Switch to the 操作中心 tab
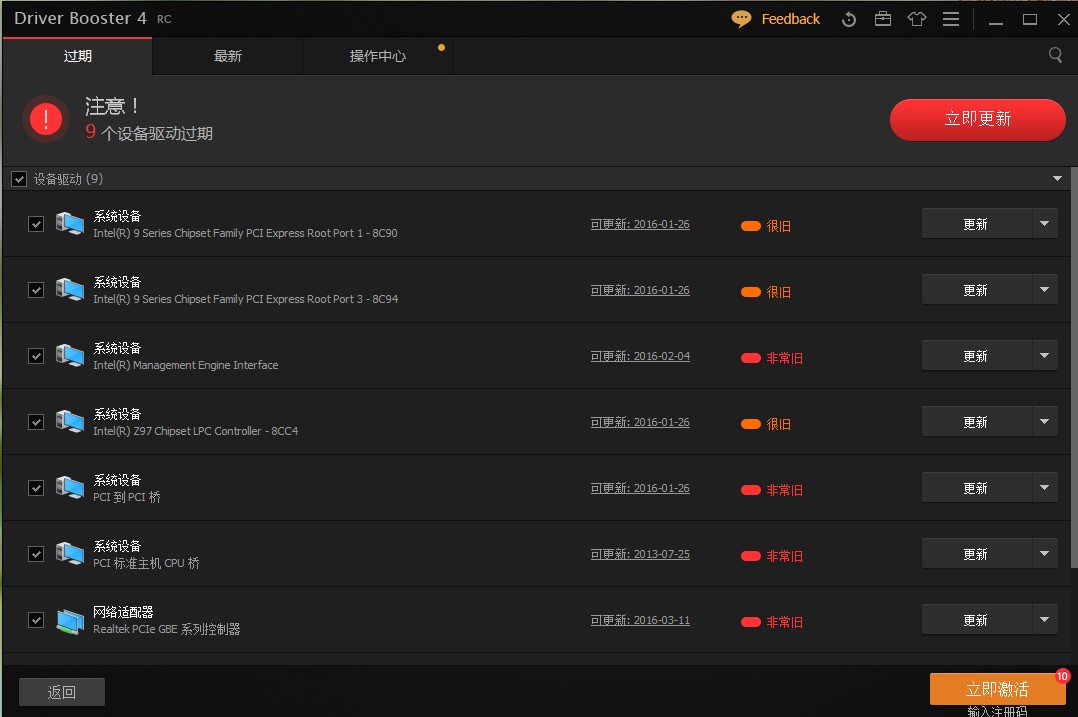The width and height of the screenshot is (1078, 717). pos(377,56)
